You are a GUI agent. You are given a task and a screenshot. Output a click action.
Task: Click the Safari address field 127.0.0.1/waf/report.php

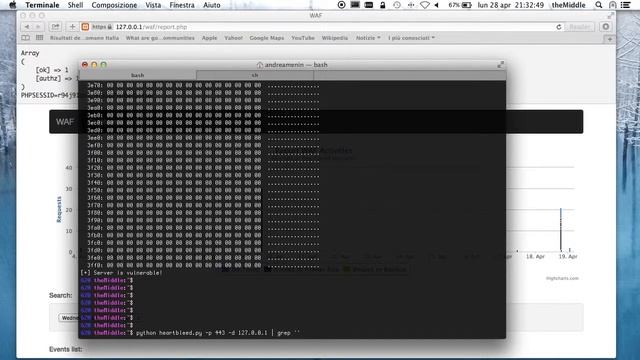(x=322, y=27)
